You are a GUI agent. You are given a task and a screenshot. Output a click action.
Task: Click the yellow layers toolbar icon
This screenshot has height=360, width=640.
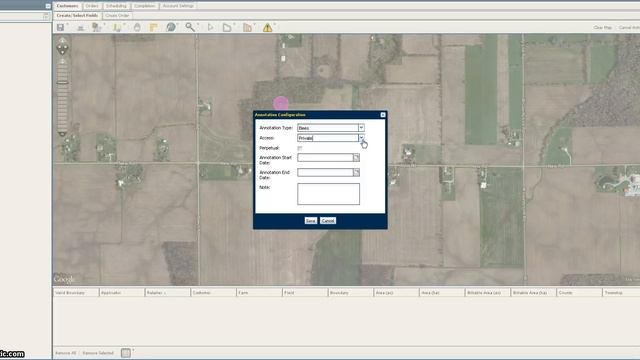point(153,27)
